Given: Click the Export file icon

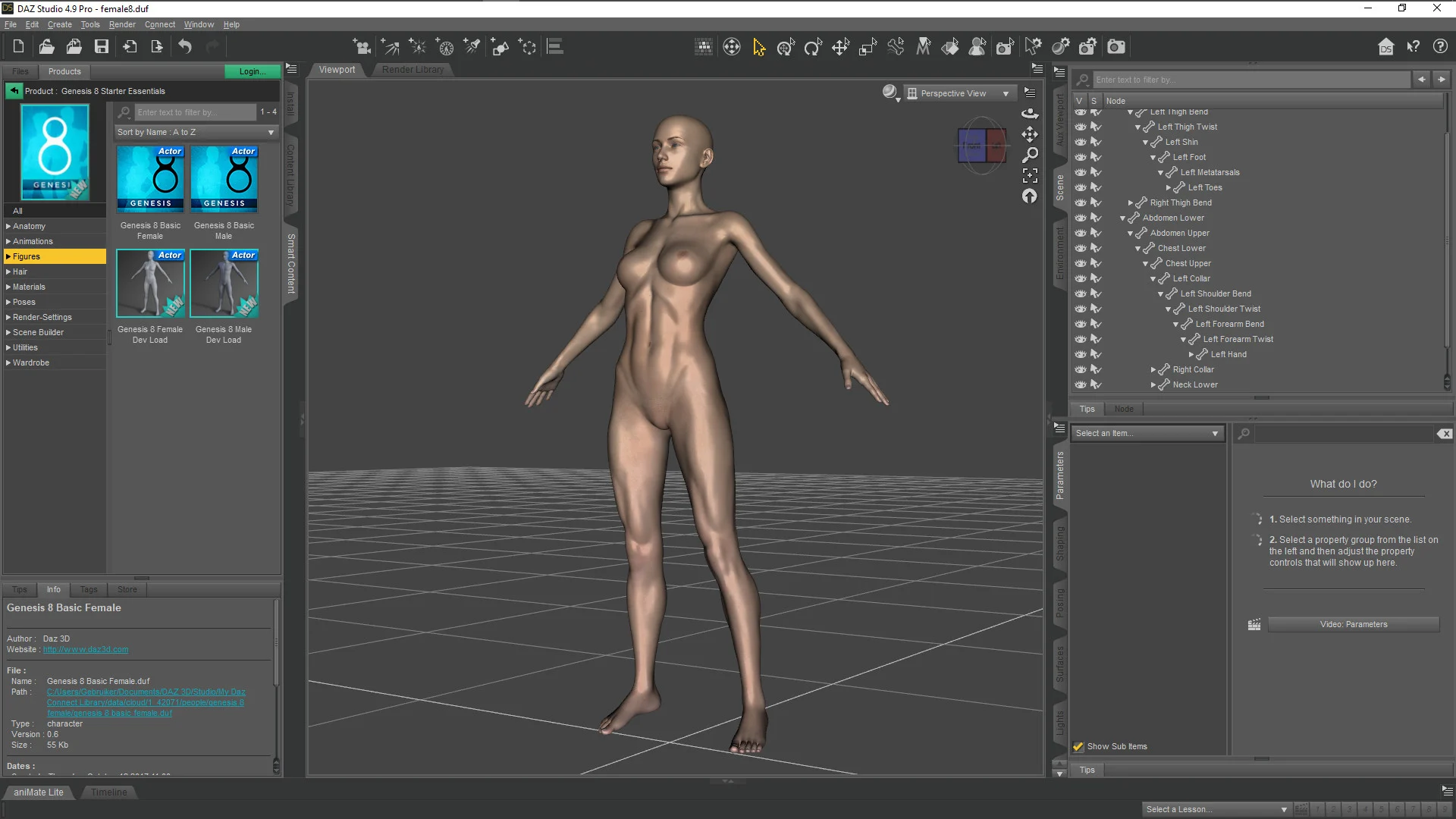Looking at the screenshot, I should tap(157, 47).
